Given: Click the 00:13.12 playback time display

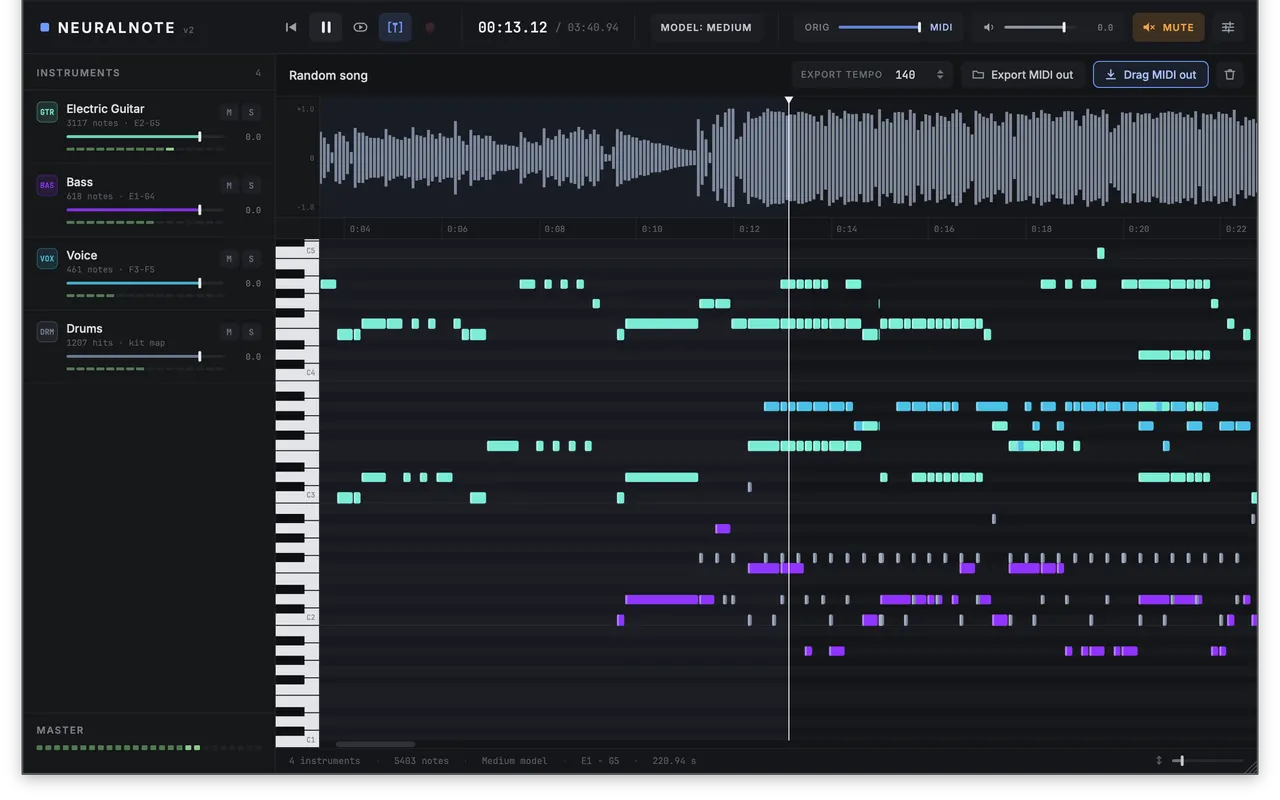Looking at the screenshot, I should pos(512,27).
